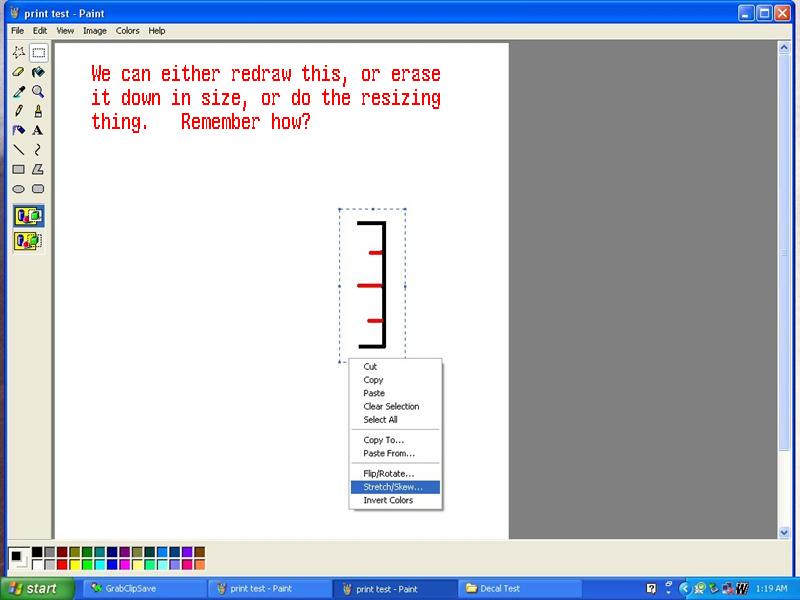Open Decal Test folder from taskbar
The image size is (800, 600).
(x=520, y=589)
